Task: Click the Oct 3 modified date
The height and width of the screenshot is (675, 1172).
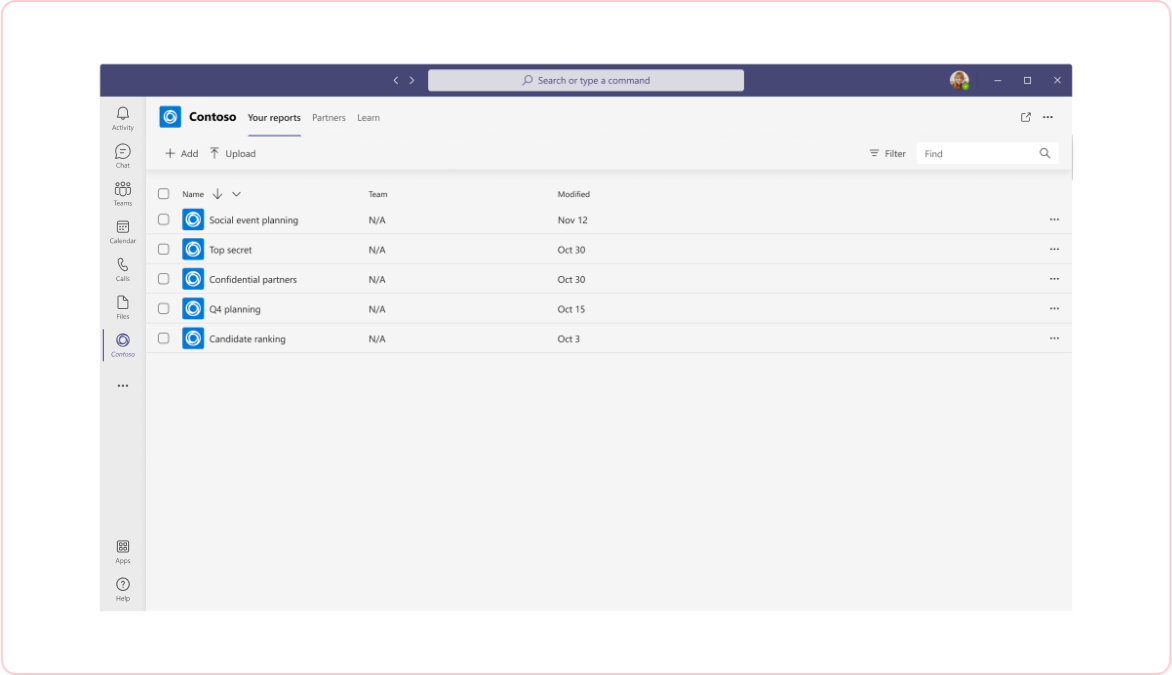Action: click(x=568, y=339)
